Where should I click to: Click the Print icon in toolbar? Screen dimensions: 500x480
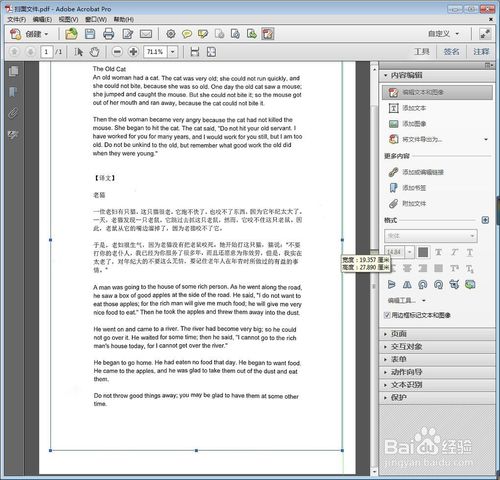(x=108, y=34)
